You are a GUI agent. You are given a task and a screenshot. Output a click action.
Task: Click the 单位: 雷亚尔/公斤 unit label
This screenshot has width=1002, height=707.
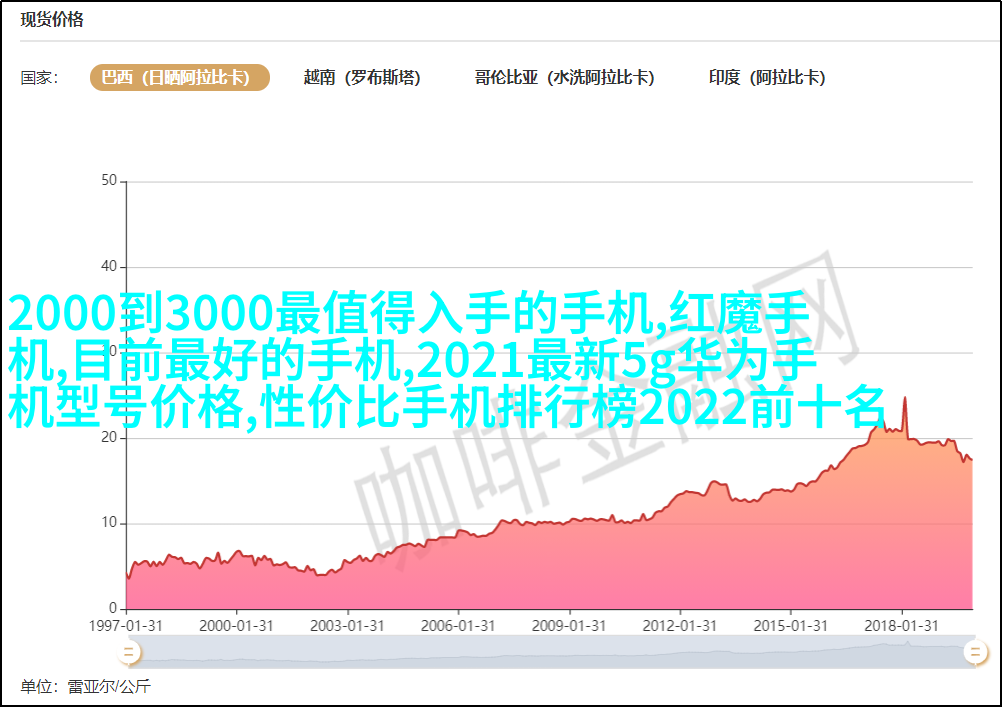tap(86, 687)
